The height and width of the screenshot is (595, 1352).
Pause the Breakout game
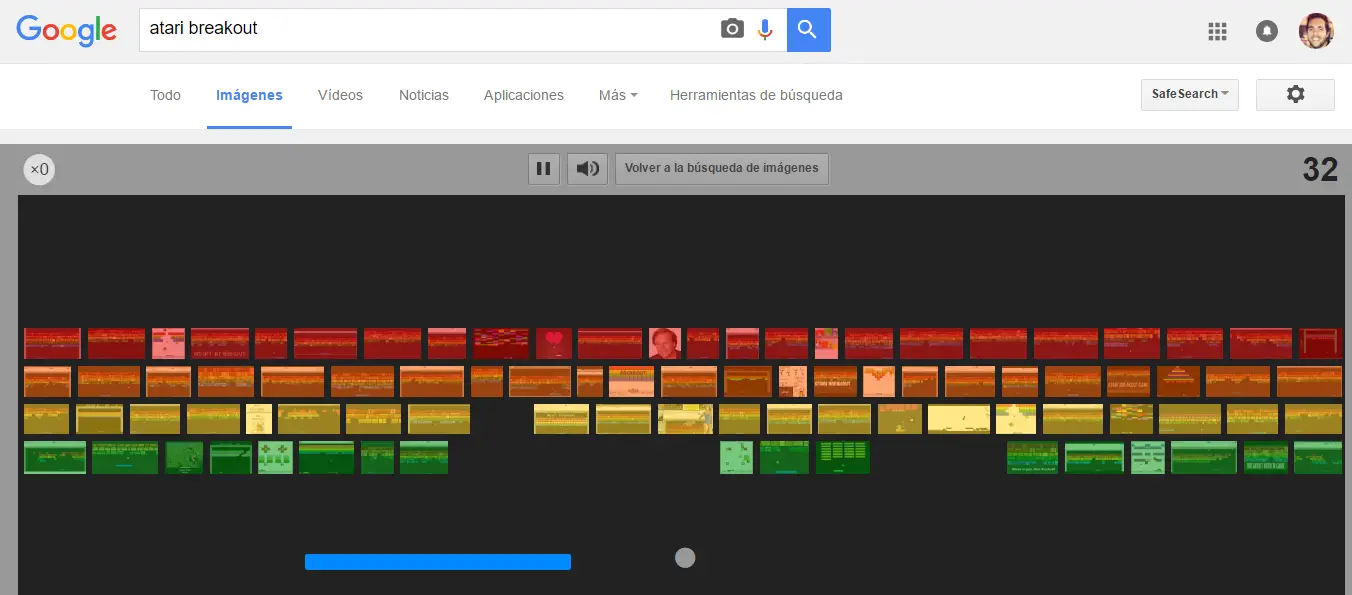tap(544, 168)
